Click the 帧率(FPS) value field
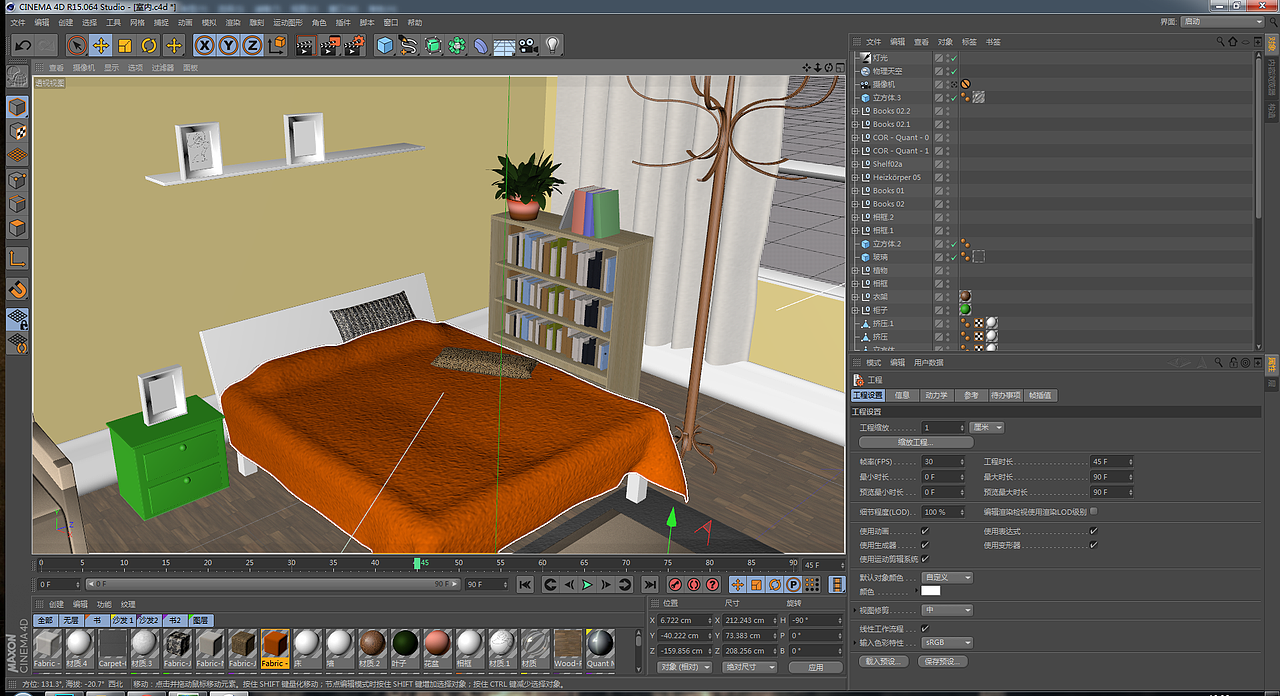 tap(943, 462)
